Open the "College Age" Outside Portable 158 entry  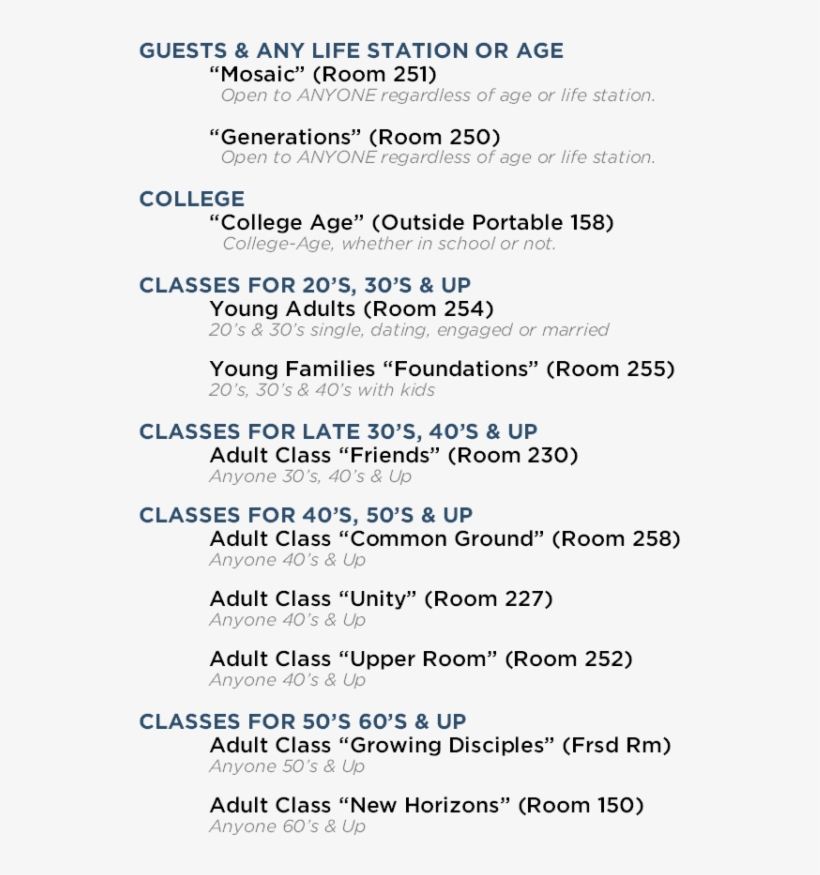[x=411, y=222]
